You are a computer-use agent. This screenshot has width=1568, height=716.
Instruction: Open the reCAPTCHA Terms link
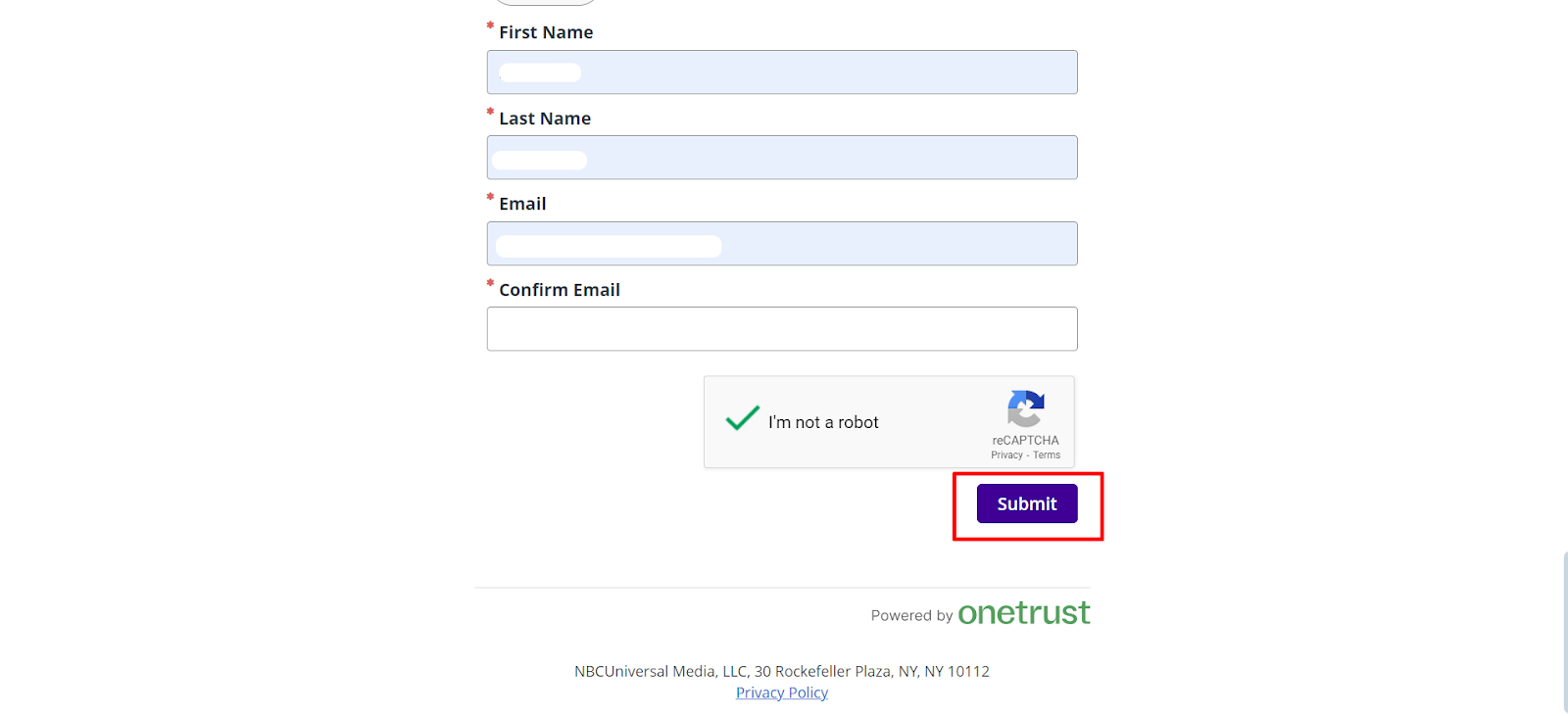[x=1047, y=455]
